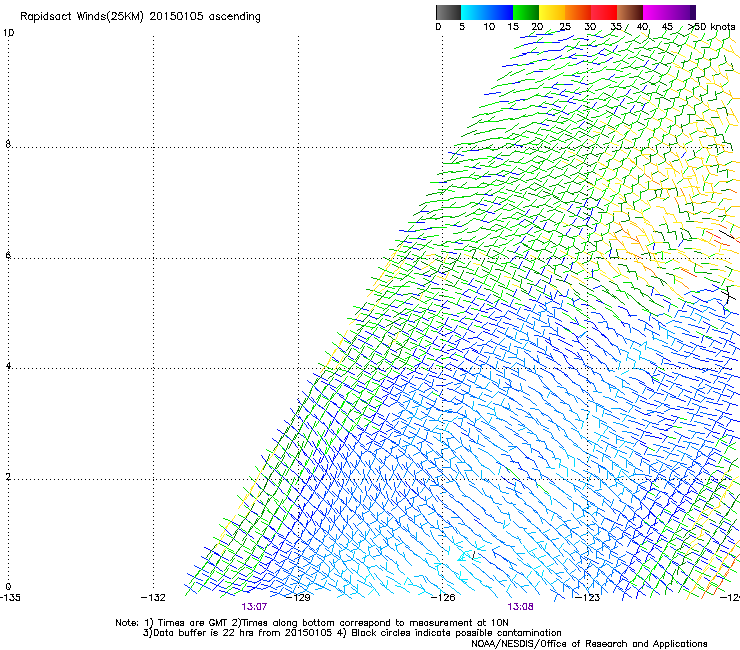The width and height of the screenshot is (740, 650).
Task: Click the latitude label 10 on the axis
Action: point(8,33)
